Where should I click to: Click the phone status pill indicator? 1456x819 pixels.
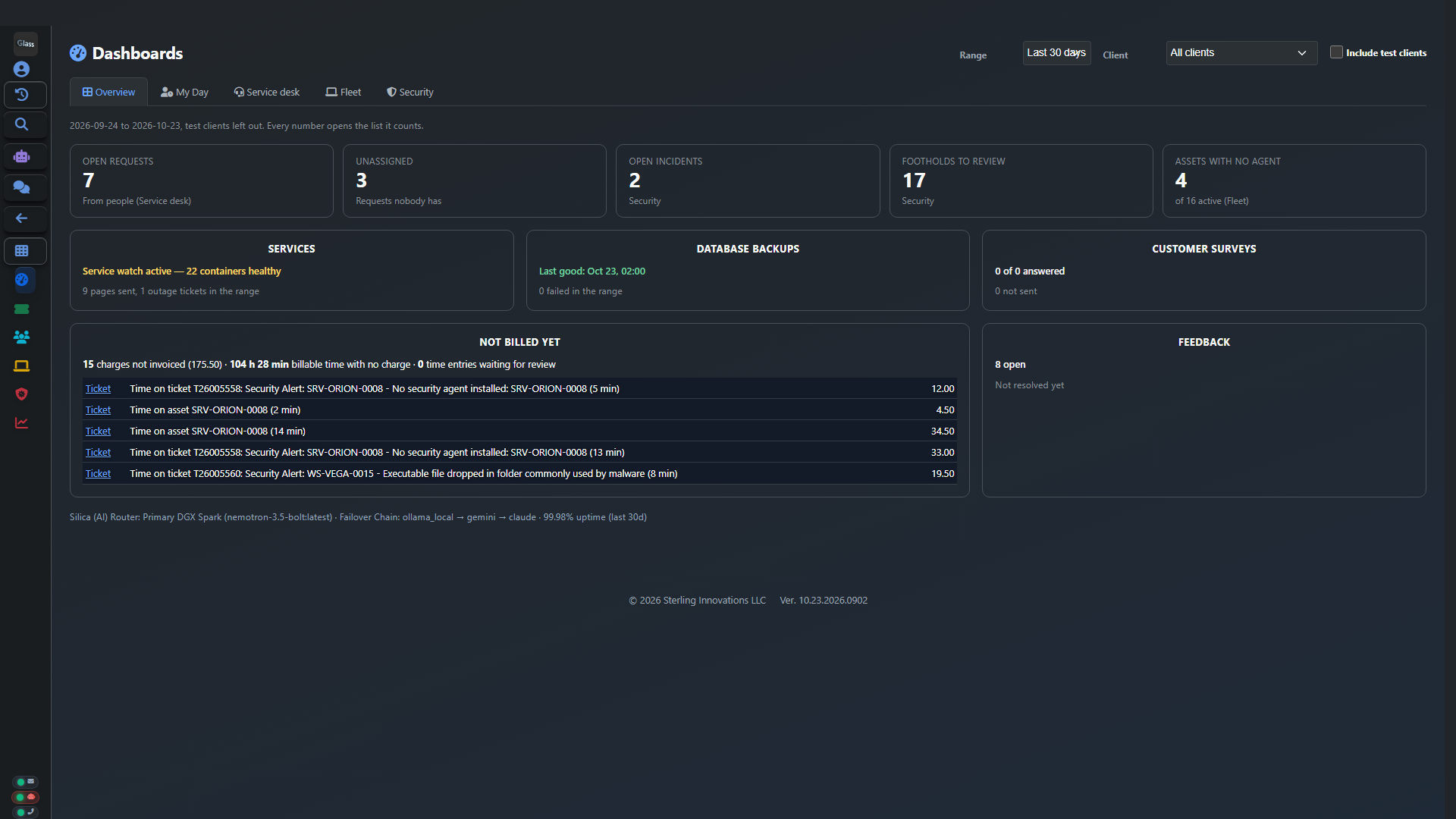pyautogui.click(x=26, y=812)
